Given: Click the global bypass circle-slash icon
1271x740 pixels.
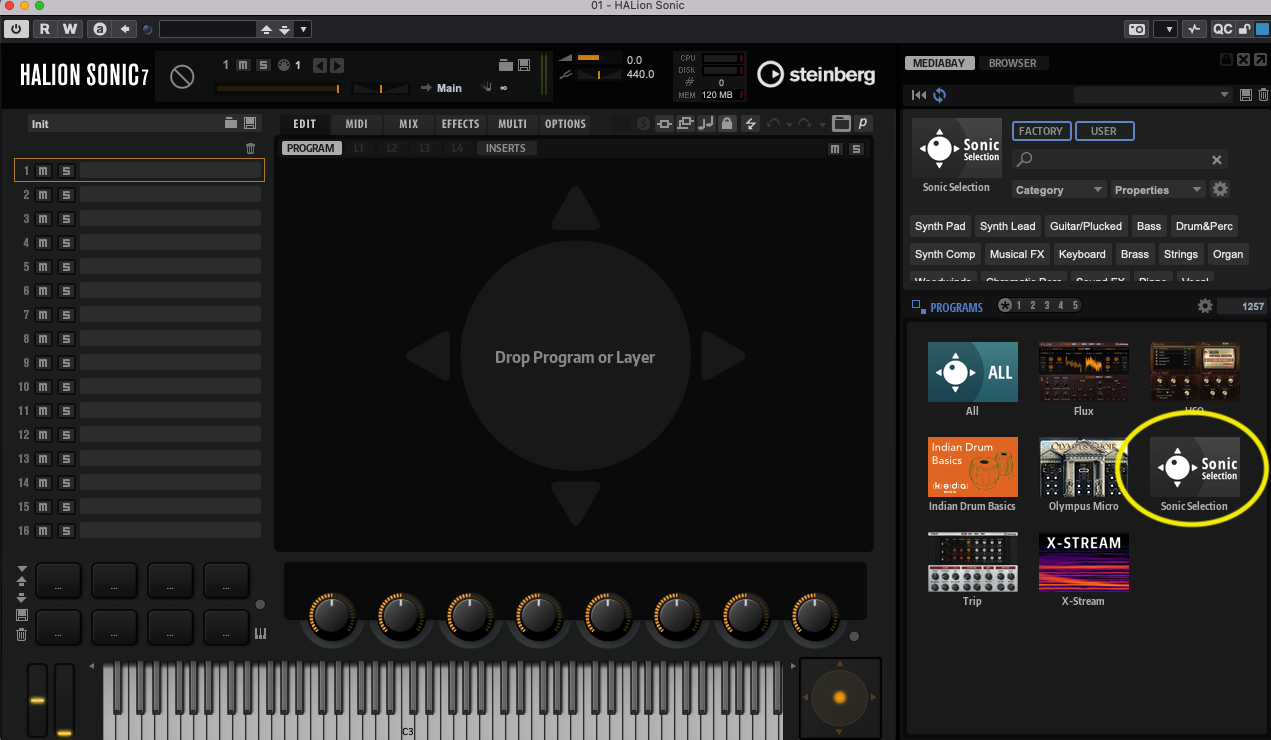Looking at the screenshot, I should pyautogui.click(x=182, y=76).
